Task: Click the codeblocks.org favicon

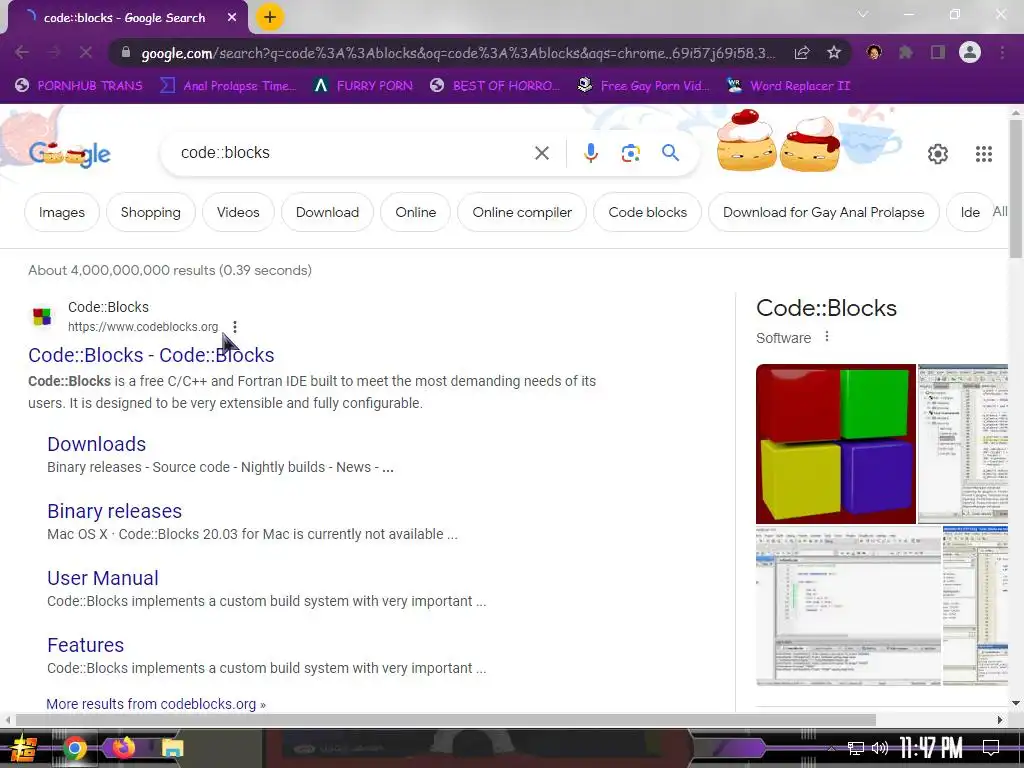Action: [x=42, y=317]
